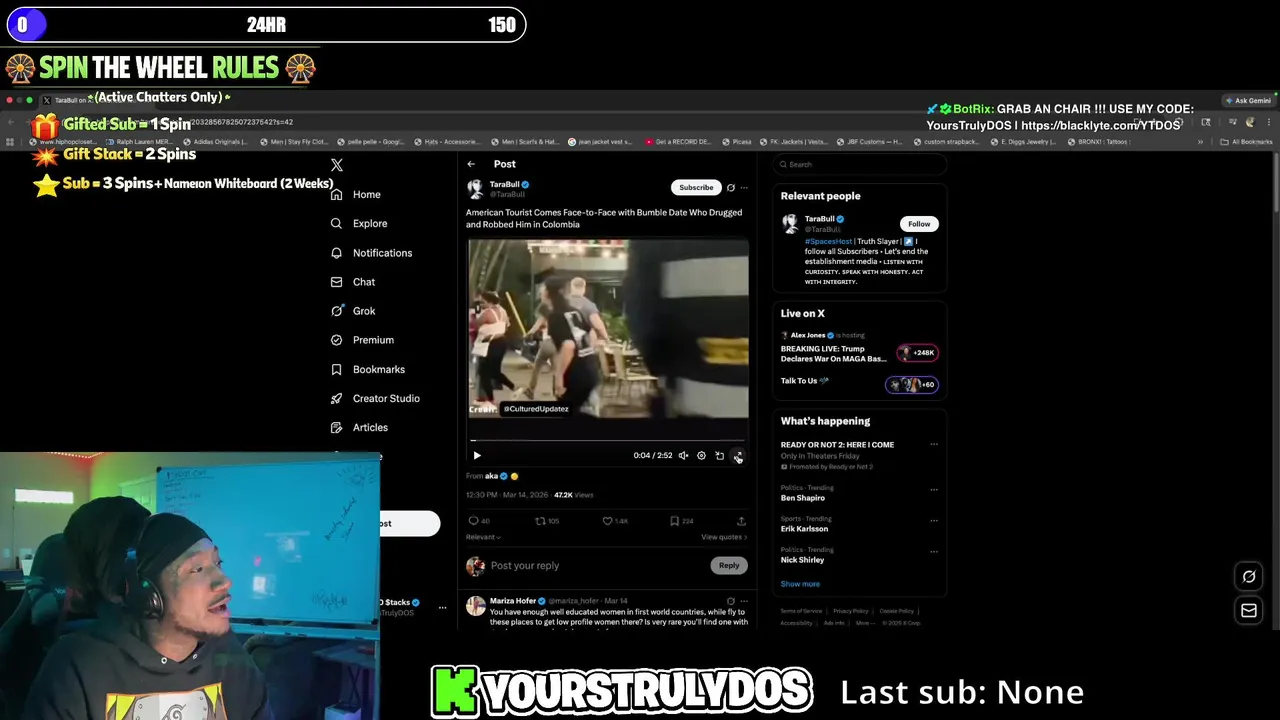Image resolution: width=1280 pixels, height=720 pixels.
Task: Click the Privacy Policy footer link
Action: point(851,611)
